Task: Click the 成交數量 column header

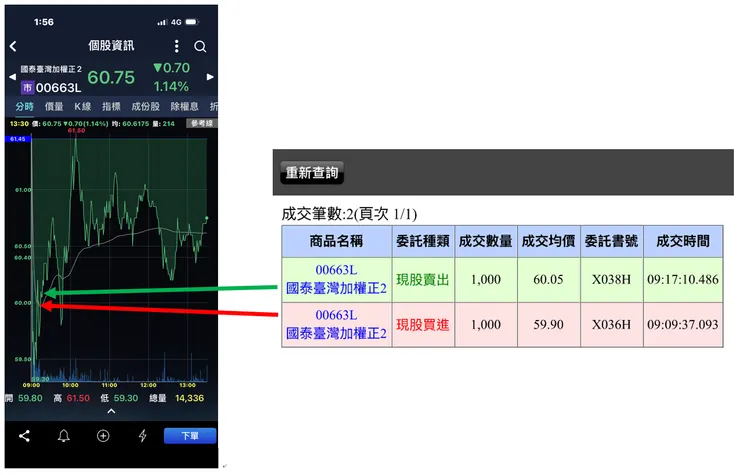Action: click(486, 241)
